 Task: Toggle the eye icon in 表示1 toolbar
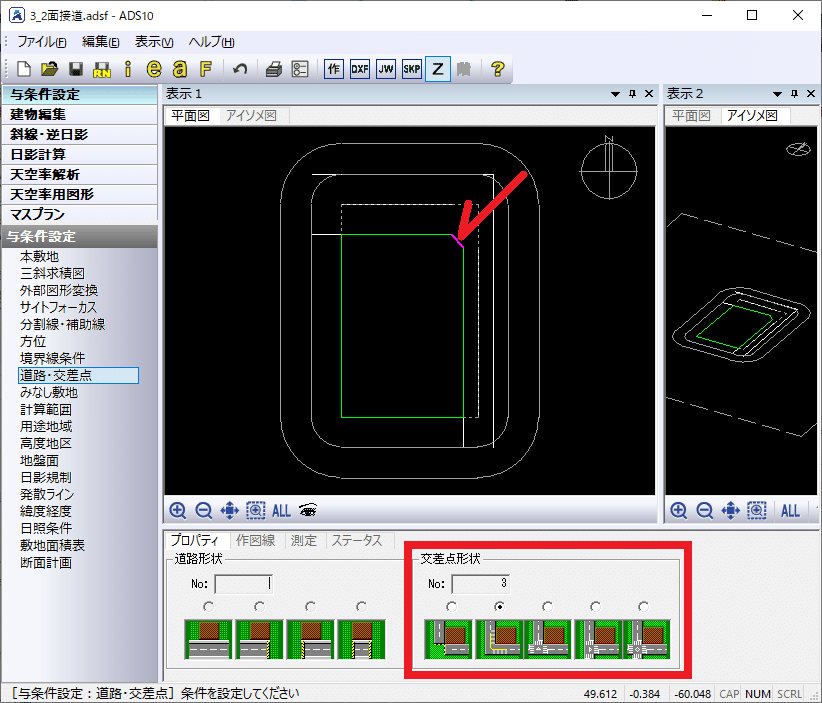(x=308, y=510)
